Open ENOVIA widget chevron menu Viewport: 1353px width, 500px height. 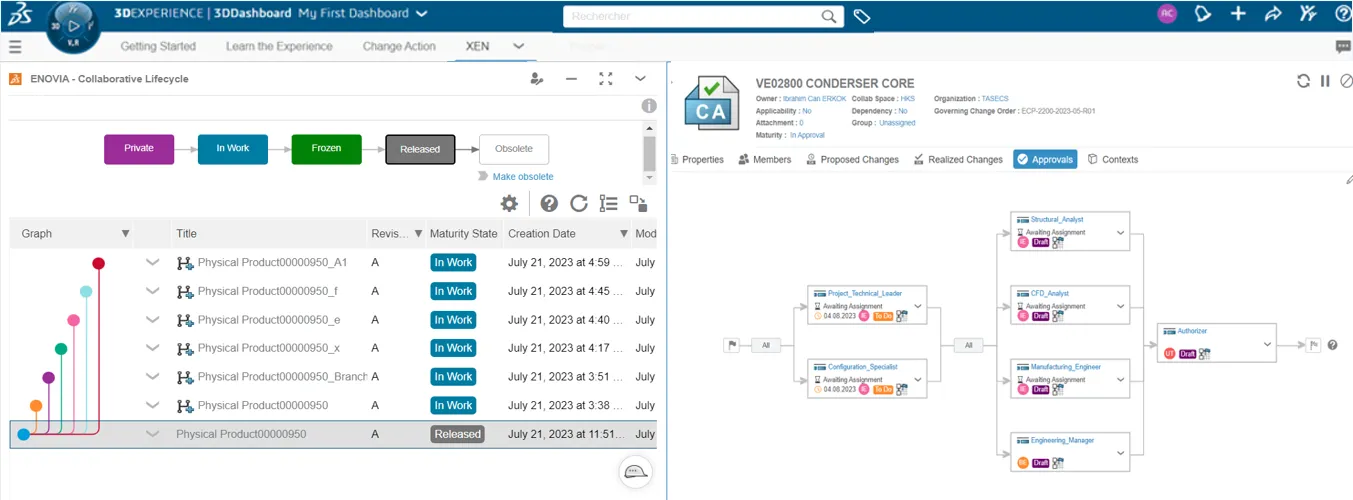[640, 79]
